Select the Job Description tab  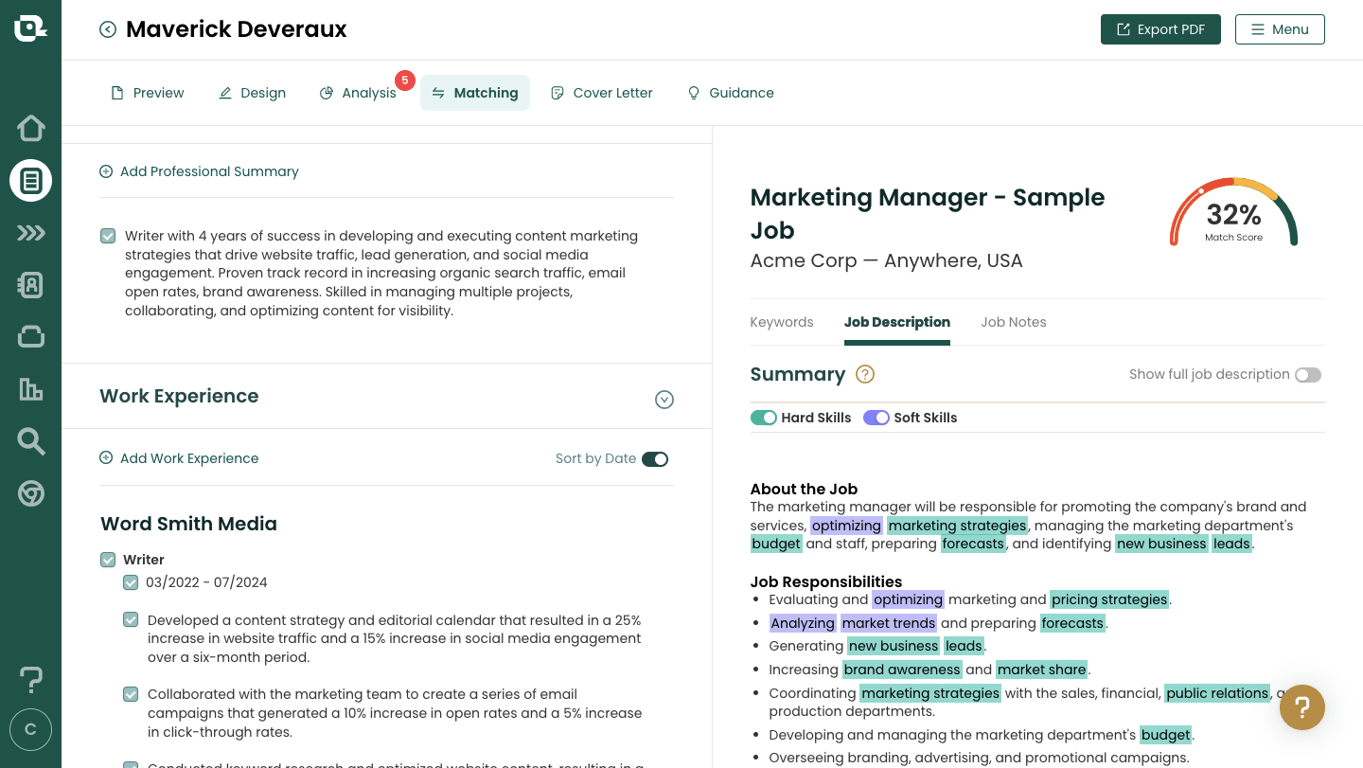pyautogui.click(x=897, y=322)
